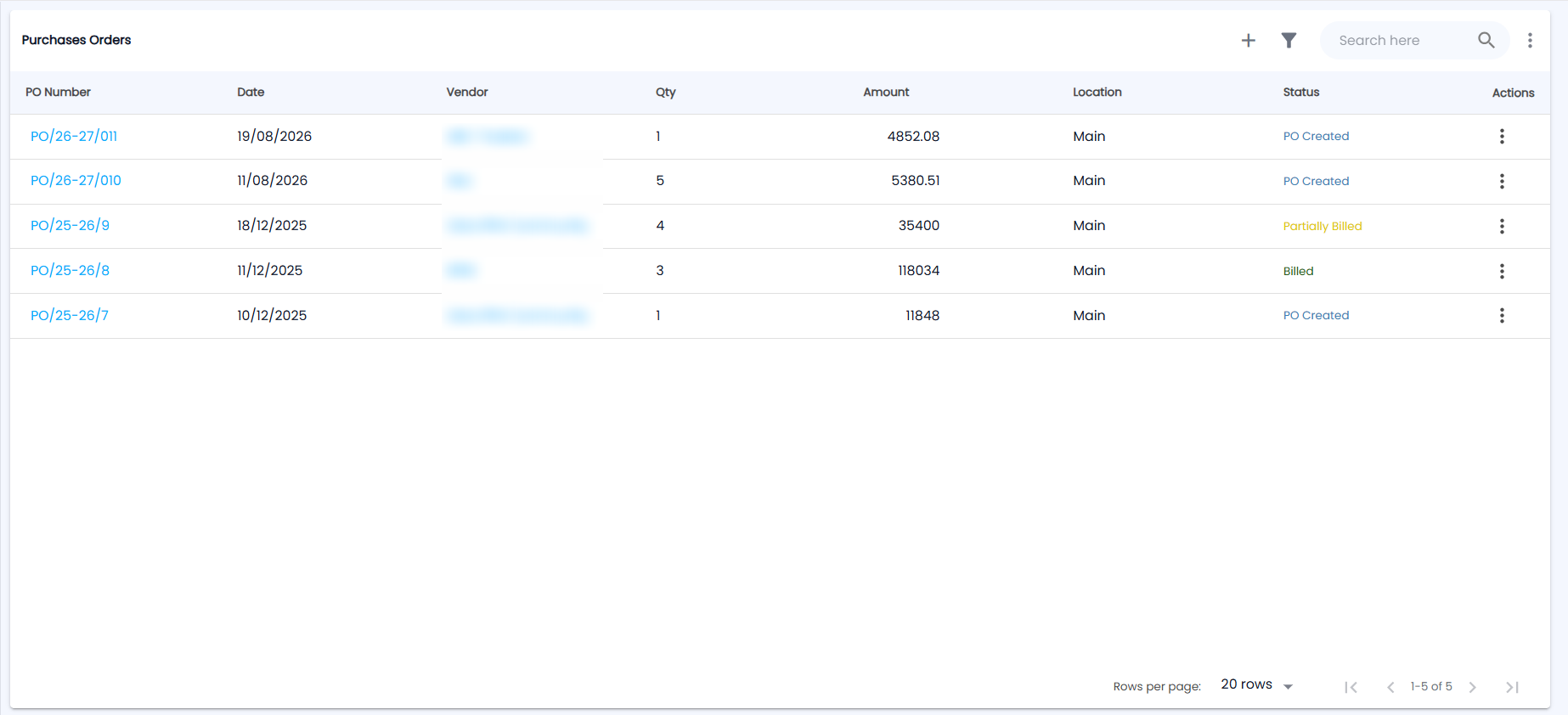
Task: Sort by Amount column header
Action: point(886,92)
